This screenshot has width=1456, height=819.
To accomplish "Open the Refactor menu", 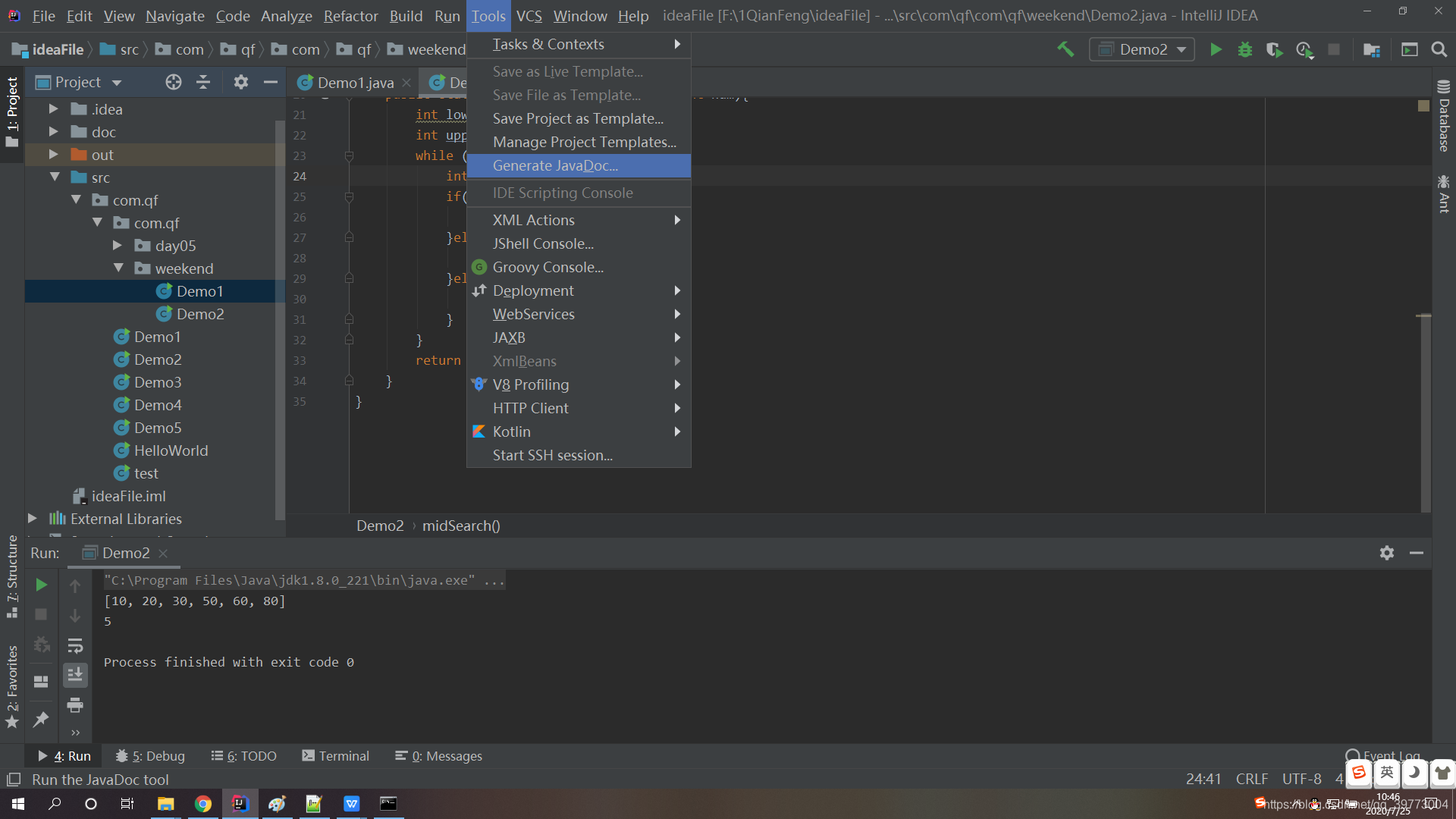I will [350, 16].
